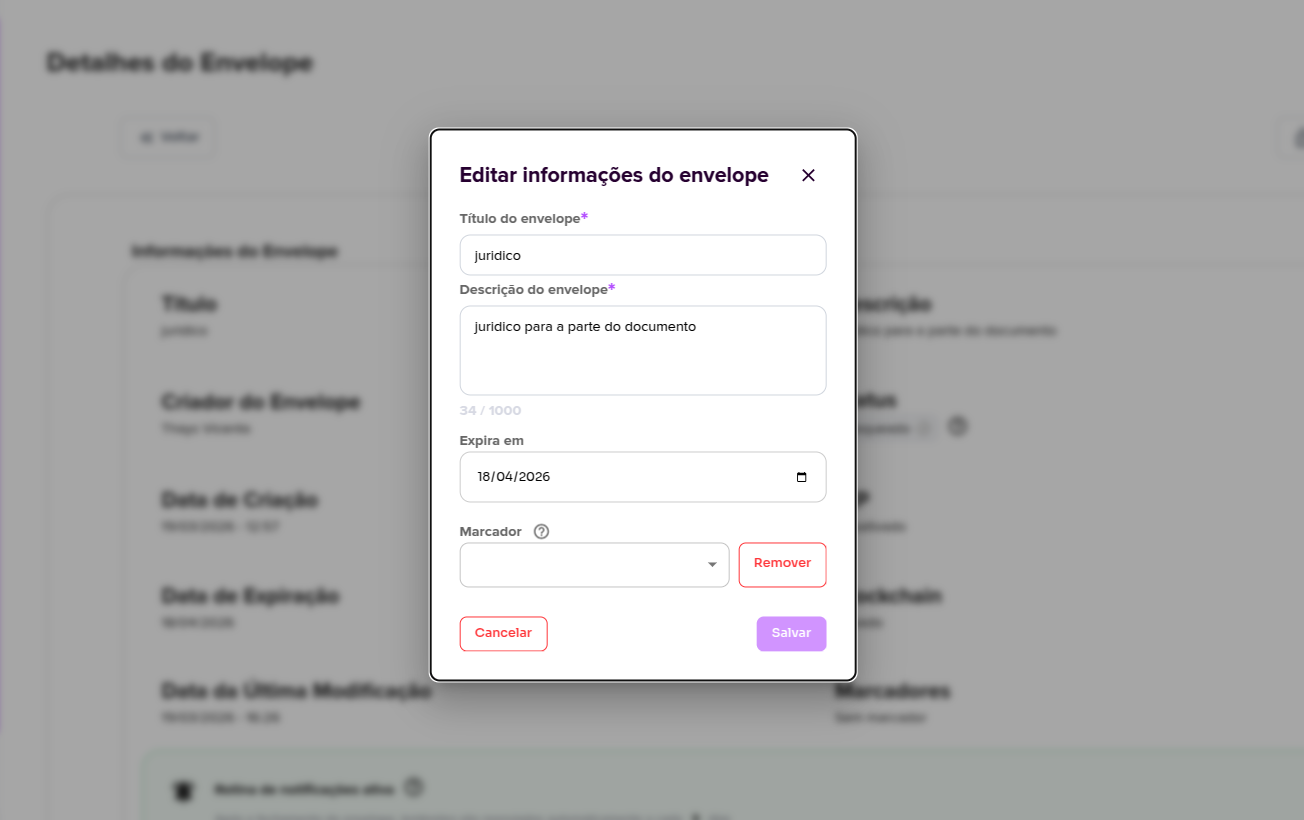Select the year 2026 in Expira em
The image size is (1304, 820).
click(534, 477)
